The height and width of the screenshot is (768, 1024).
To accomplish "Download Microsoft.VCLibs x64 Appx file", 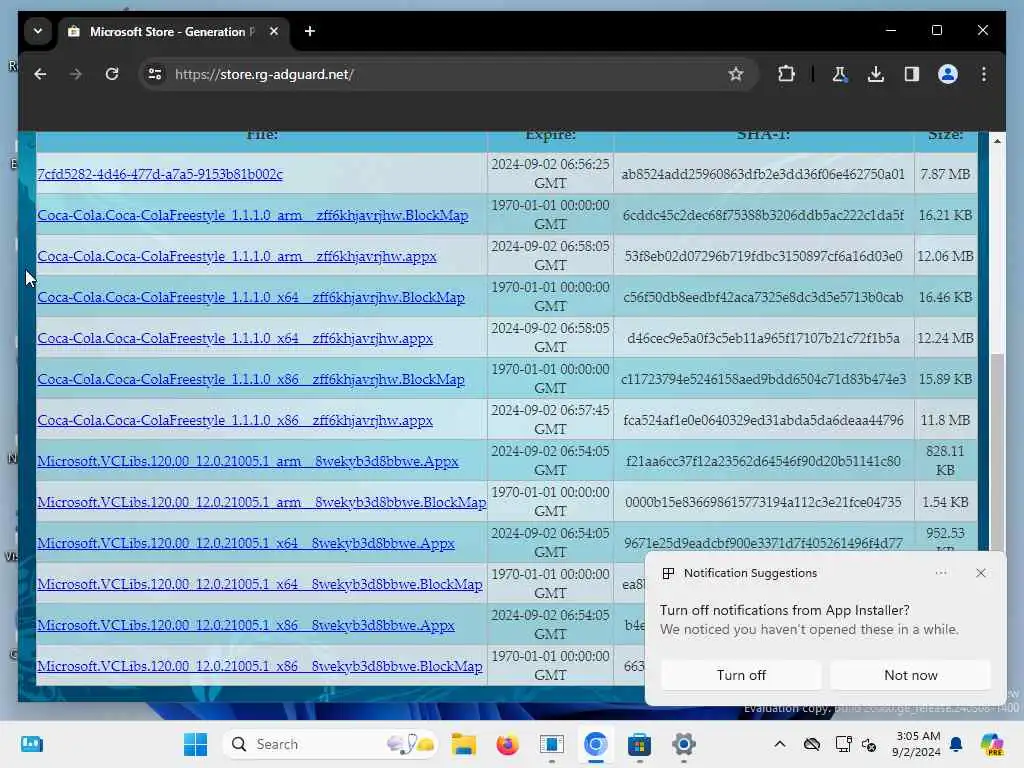I will 246,543.
